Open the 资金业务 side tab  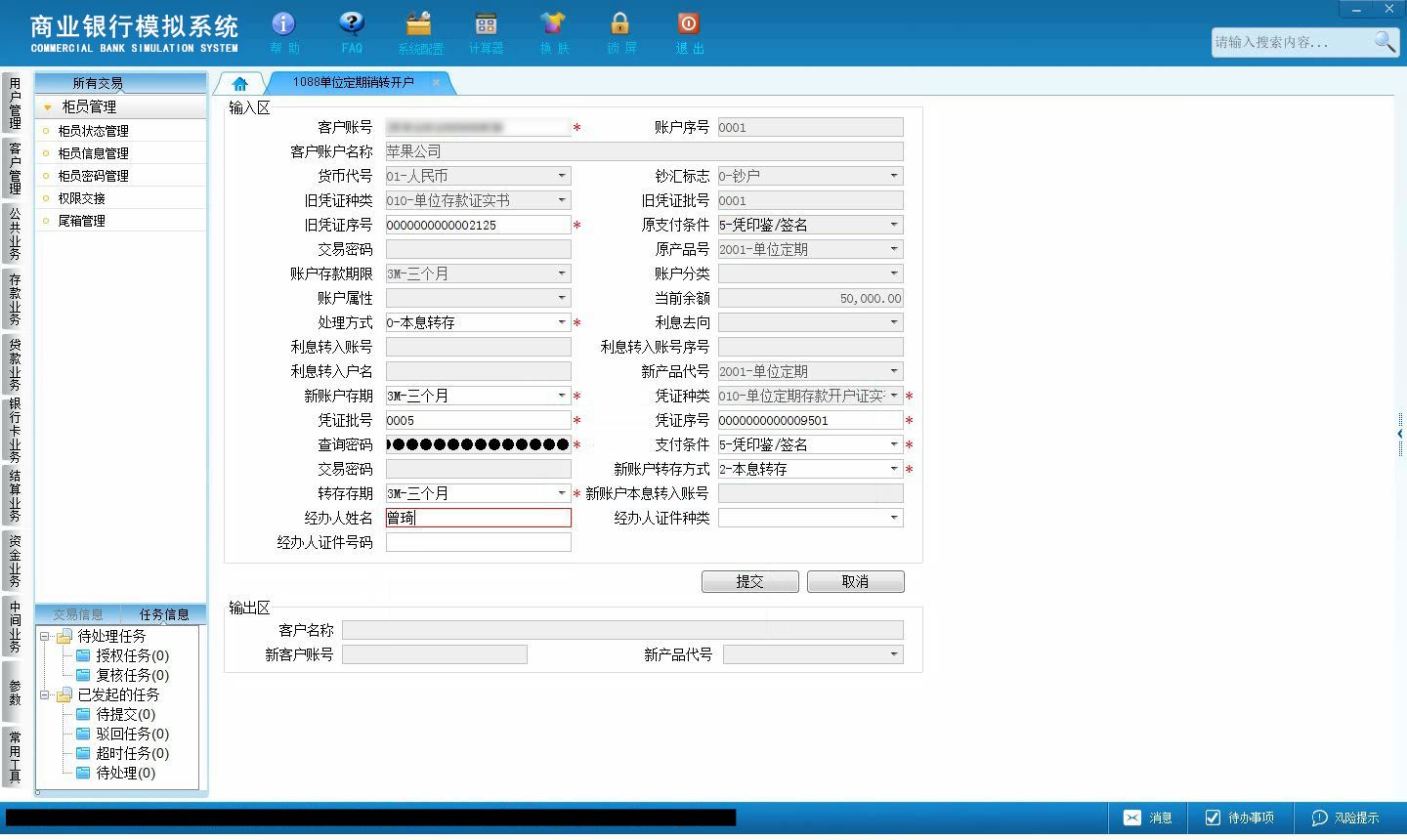pyautogui.click(x=14, y=562)
